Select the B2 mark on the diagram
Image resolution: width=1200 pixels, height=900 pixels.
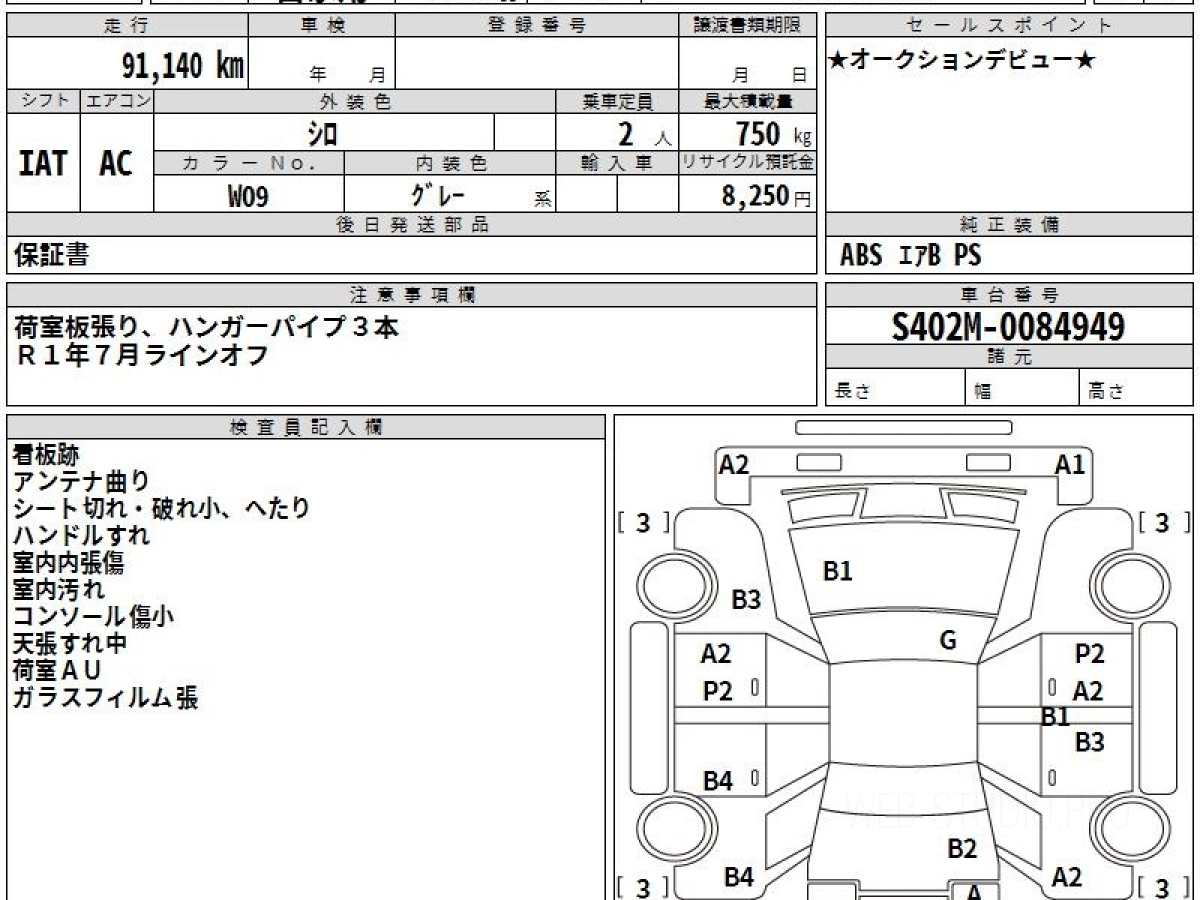click(962, 849)
